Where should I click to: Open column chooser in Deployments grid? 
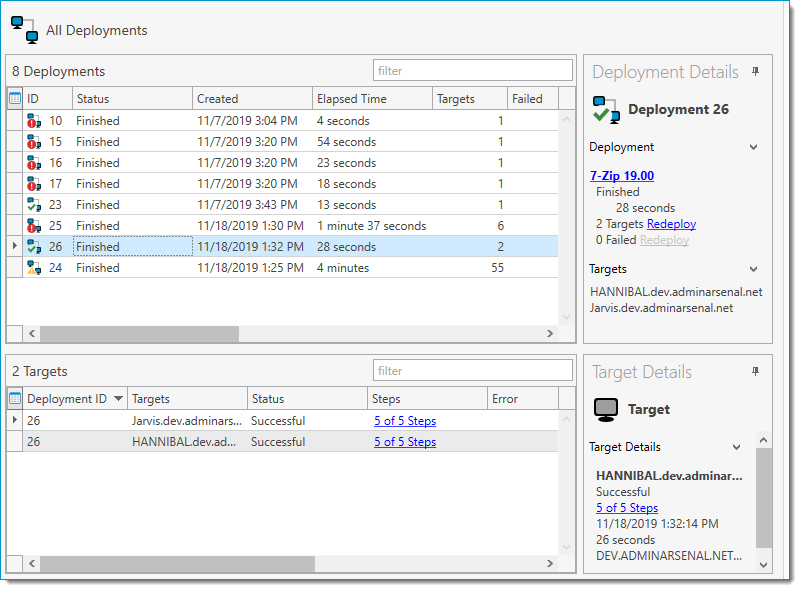(15, 99)
